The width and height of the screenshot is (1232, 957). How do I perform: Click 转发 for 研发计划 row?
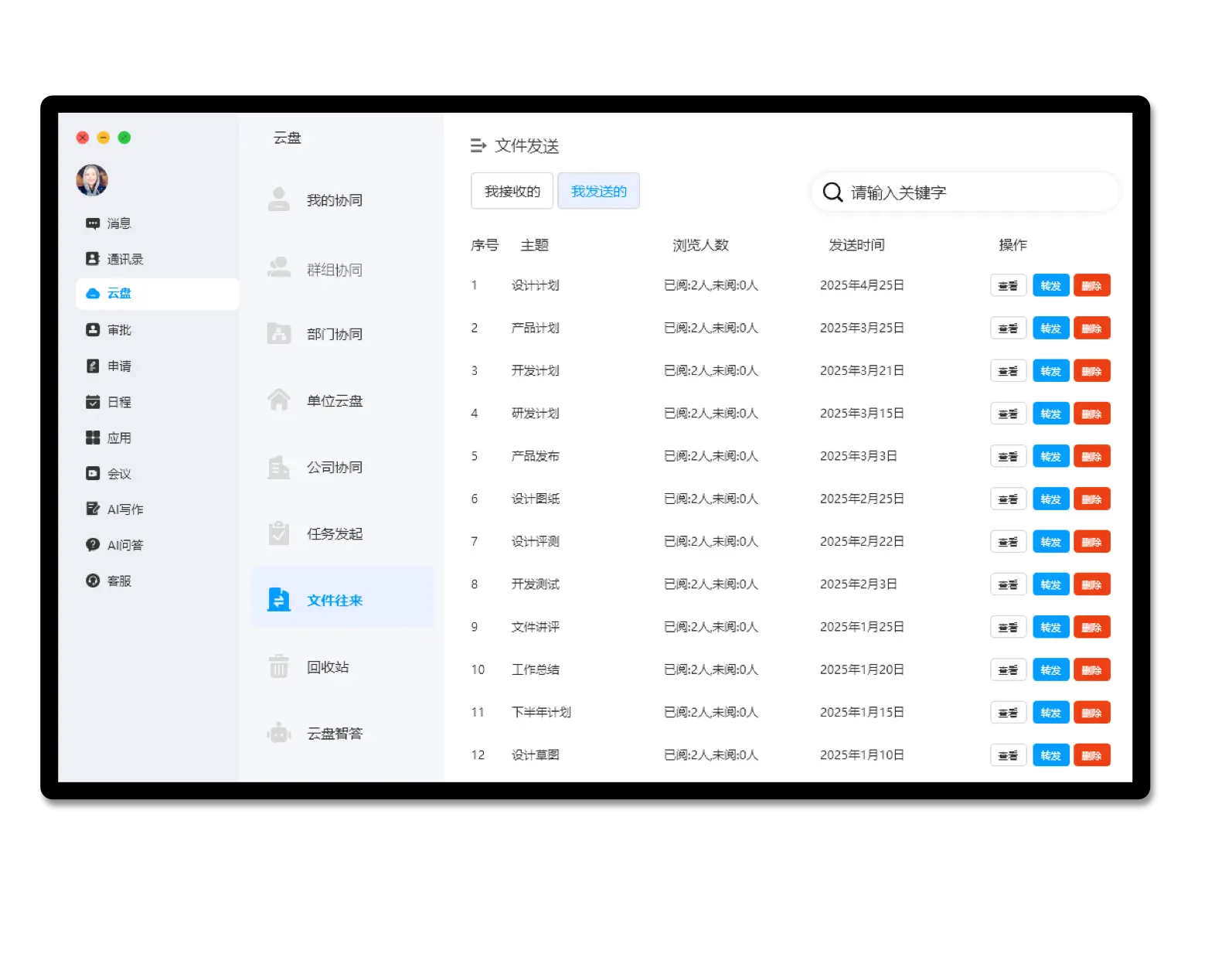point(1050,414)
